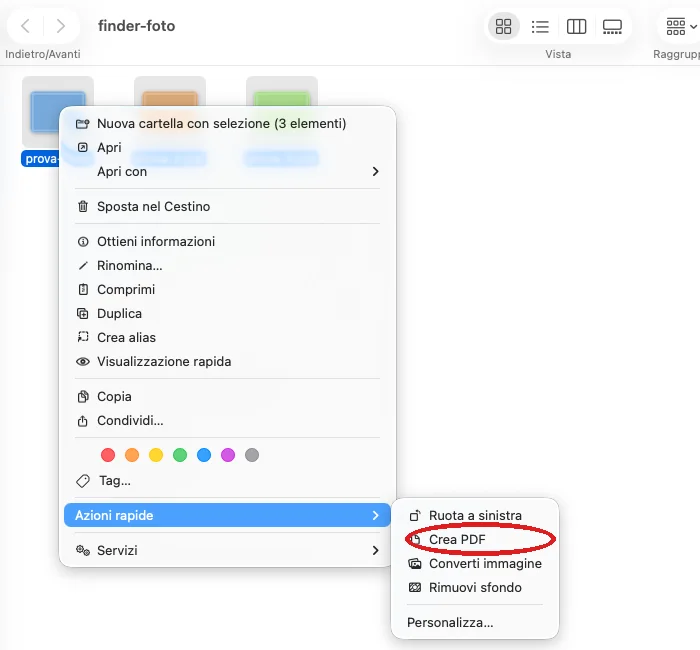Expand the Servizi chevron arrow
The width and height of the screenshot is (700, 650).
(x=375, y=550)
